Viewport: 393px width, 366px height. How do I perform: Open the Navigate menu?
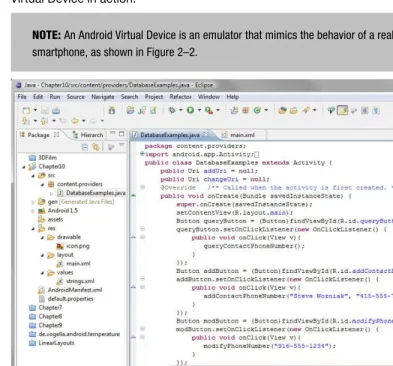point(103,97)
